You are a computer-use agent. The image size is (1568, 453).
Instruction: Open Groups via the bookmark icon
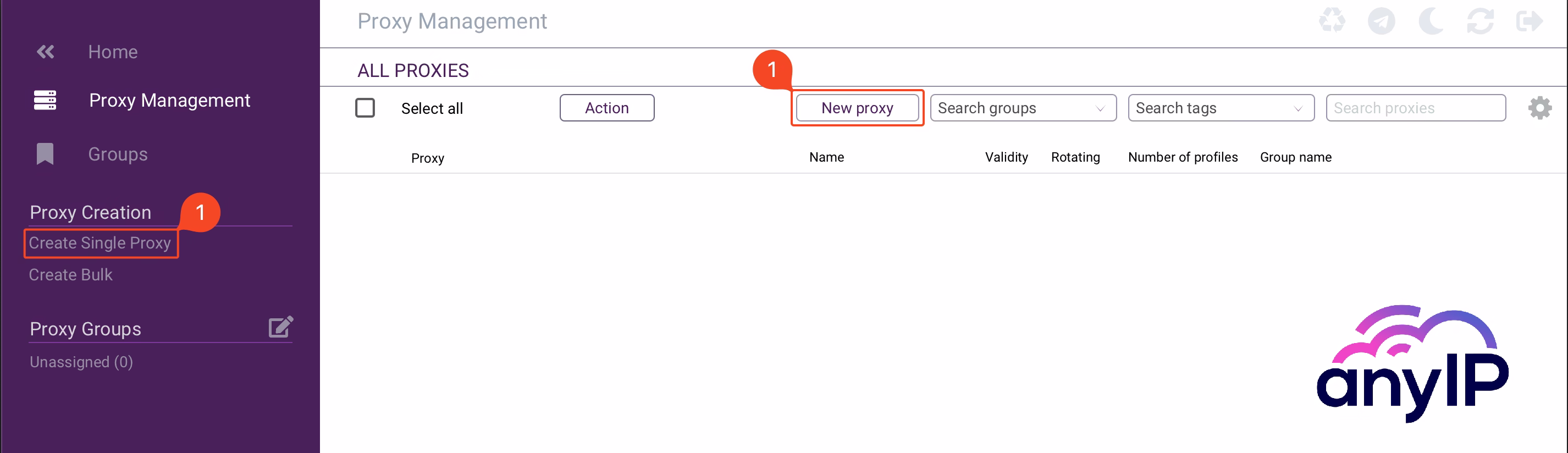point(46,153)
